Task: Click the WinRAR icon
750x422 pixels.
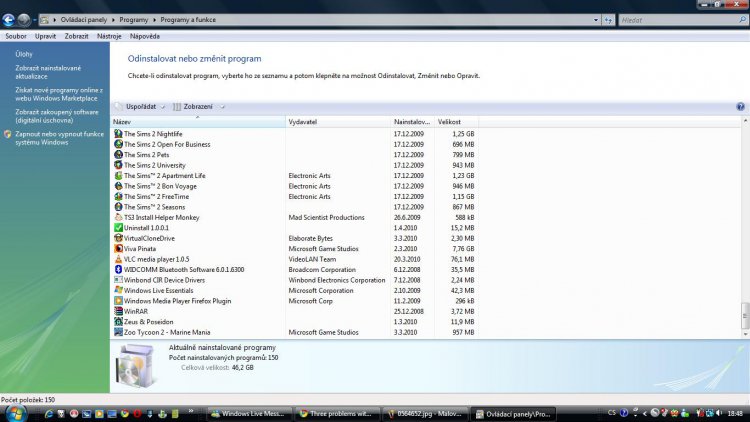Action: pos(118,311)
